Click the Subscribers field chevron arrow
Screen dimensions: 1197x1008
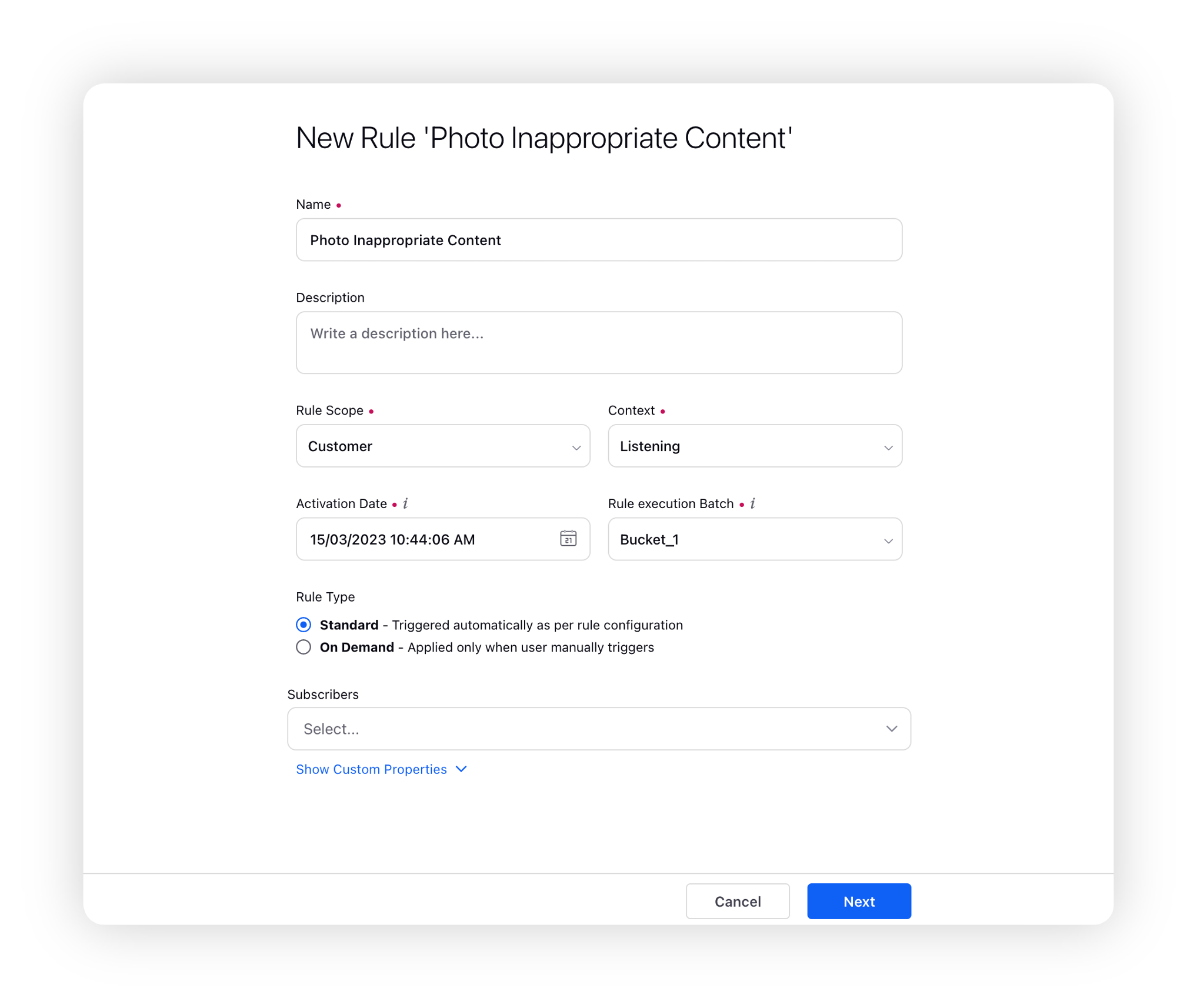891,728
